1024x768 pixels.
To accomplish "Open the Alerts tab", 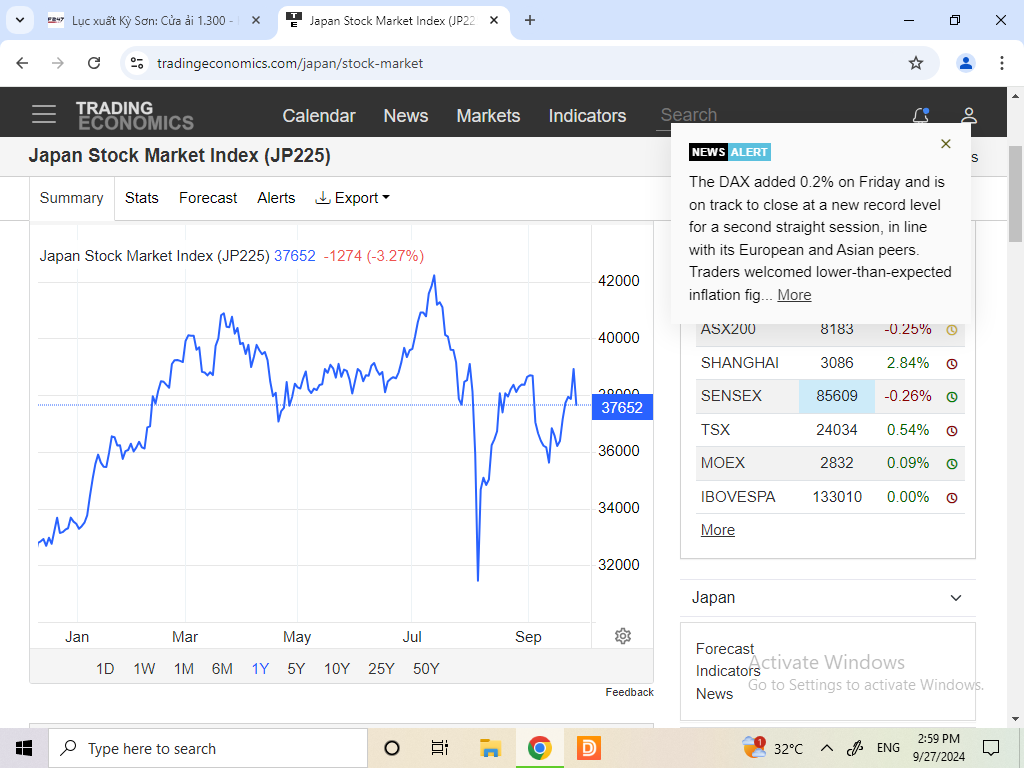I will (x=276, y=198).
